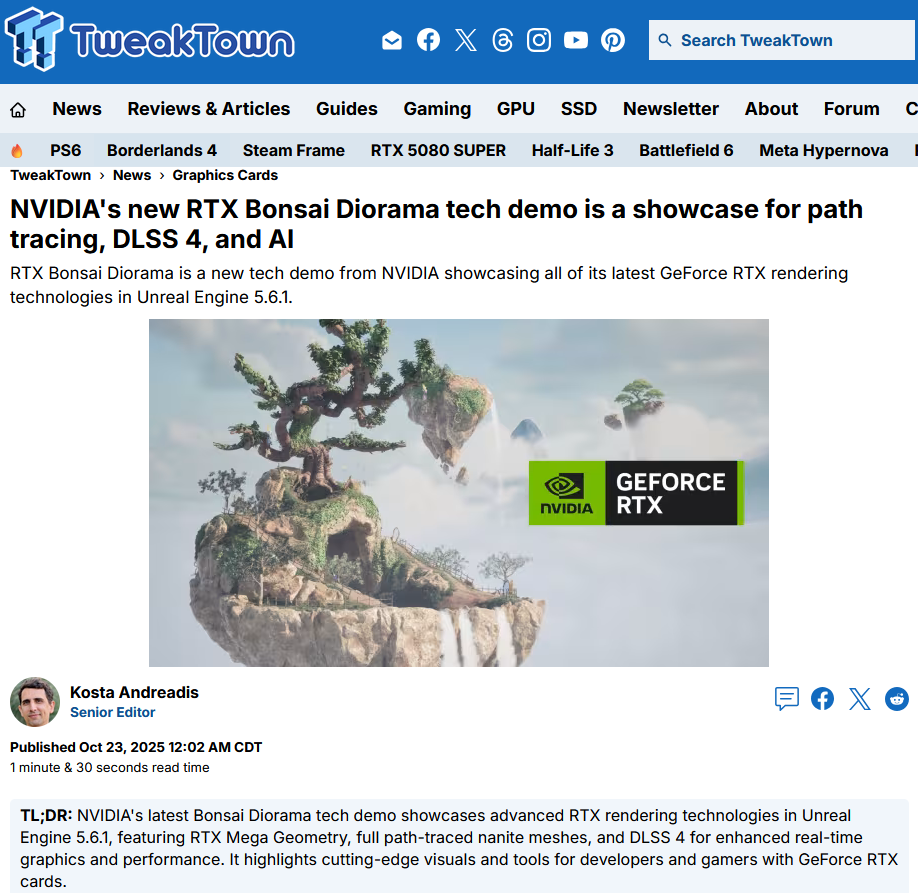
Task: Open the Guides menu item
Action: (347, 109)
